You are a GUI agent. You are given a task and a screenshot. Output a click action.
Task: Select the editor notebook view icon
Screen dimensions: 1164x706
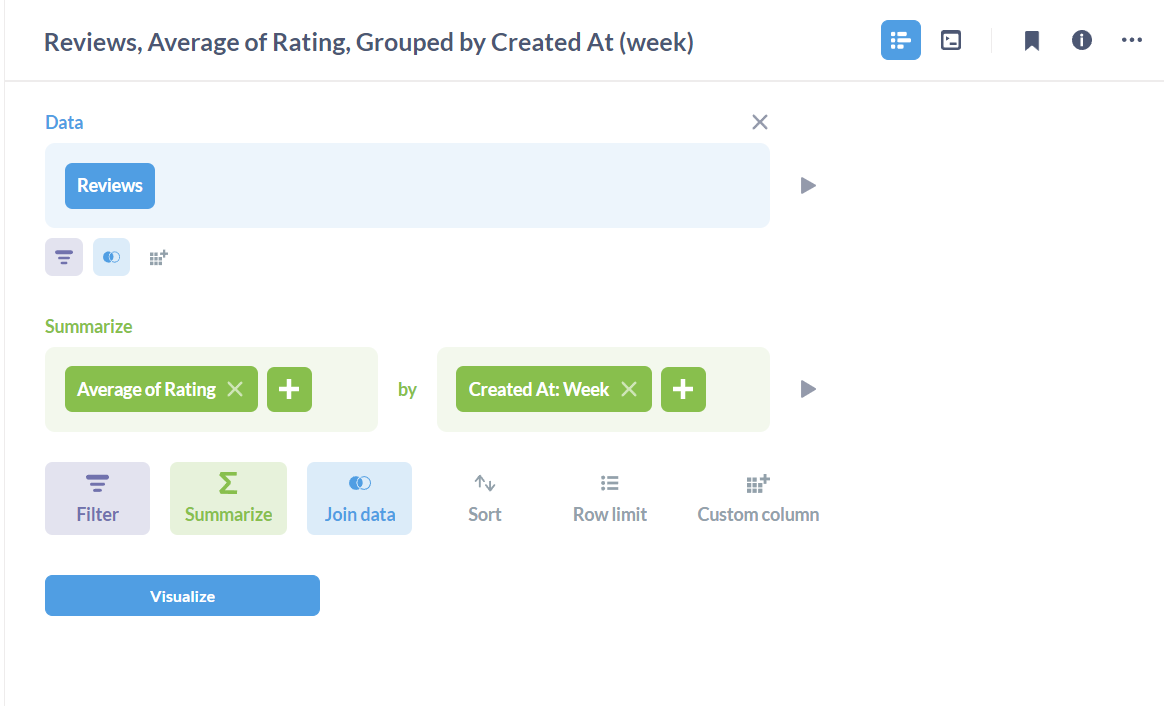coord(900,40)
